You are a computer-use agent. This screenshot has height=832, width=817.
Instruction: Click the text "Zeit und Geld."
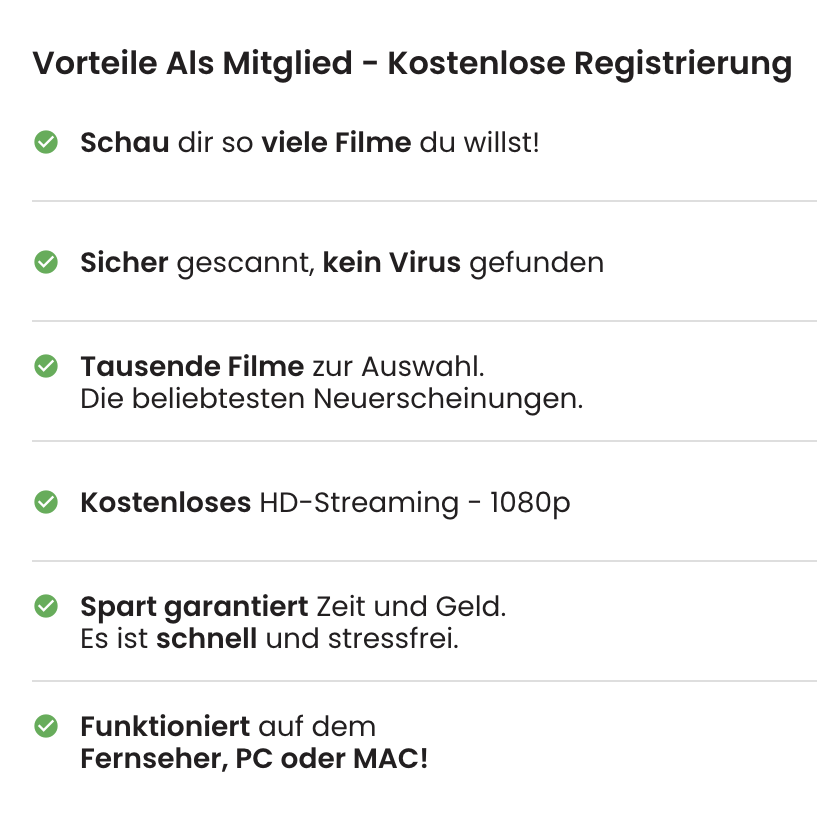click(x=411, y=606)
